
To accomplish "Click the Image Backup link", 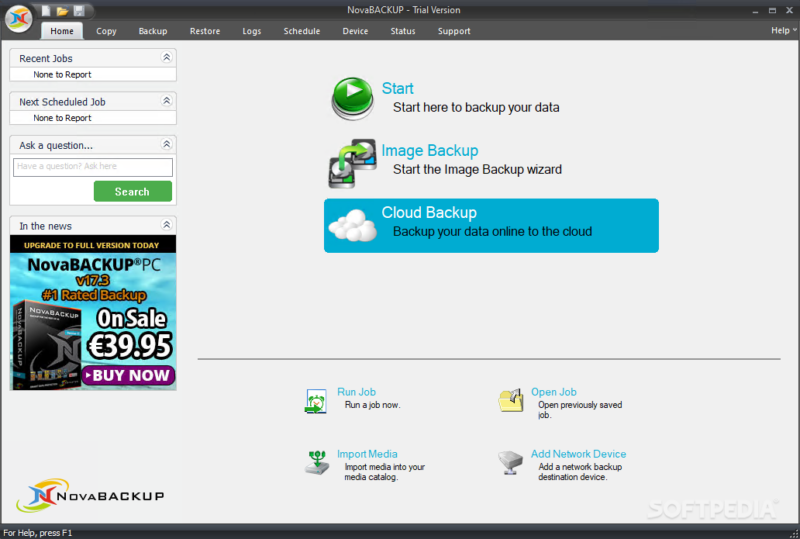I will click(x=430, y=151).
